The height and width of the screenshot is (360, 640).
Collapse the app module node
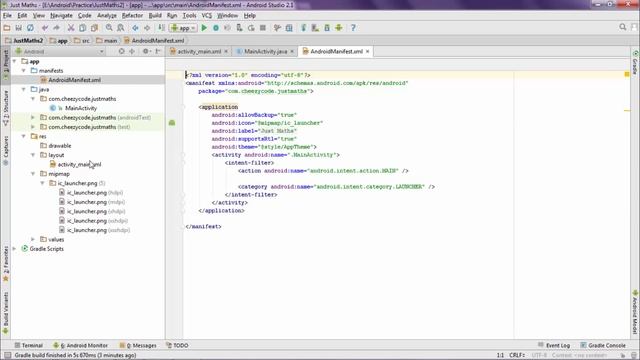click(x=15, y=61)
